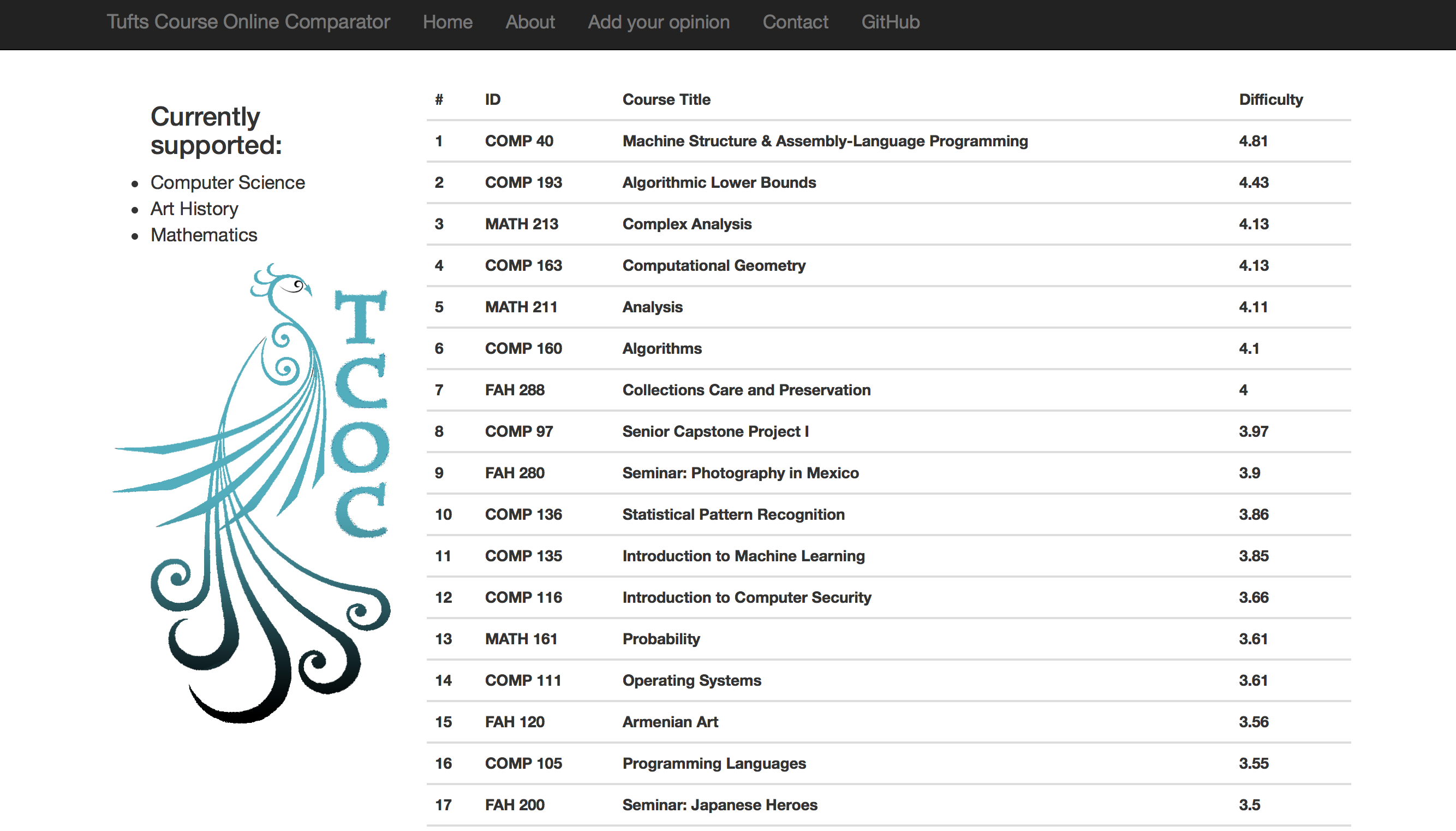Click Tufts Course Online Comparator brand title
Screen dimensions: 1456x831
[248, 22]
